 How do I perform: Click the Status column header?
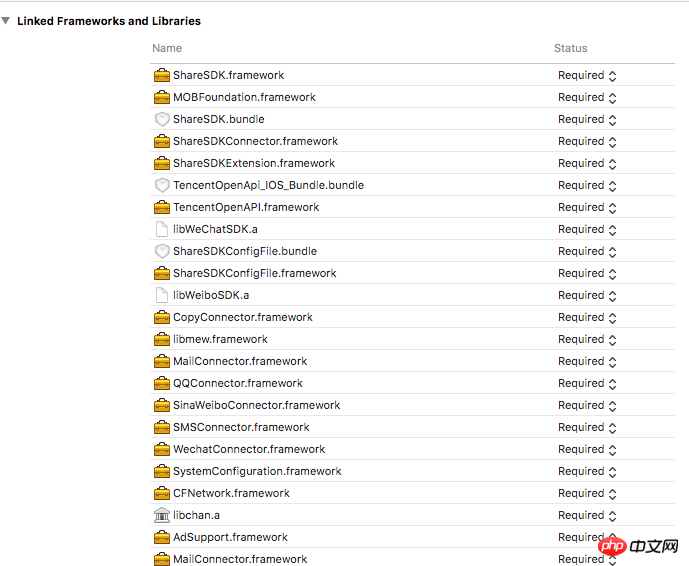pos(570,48)
